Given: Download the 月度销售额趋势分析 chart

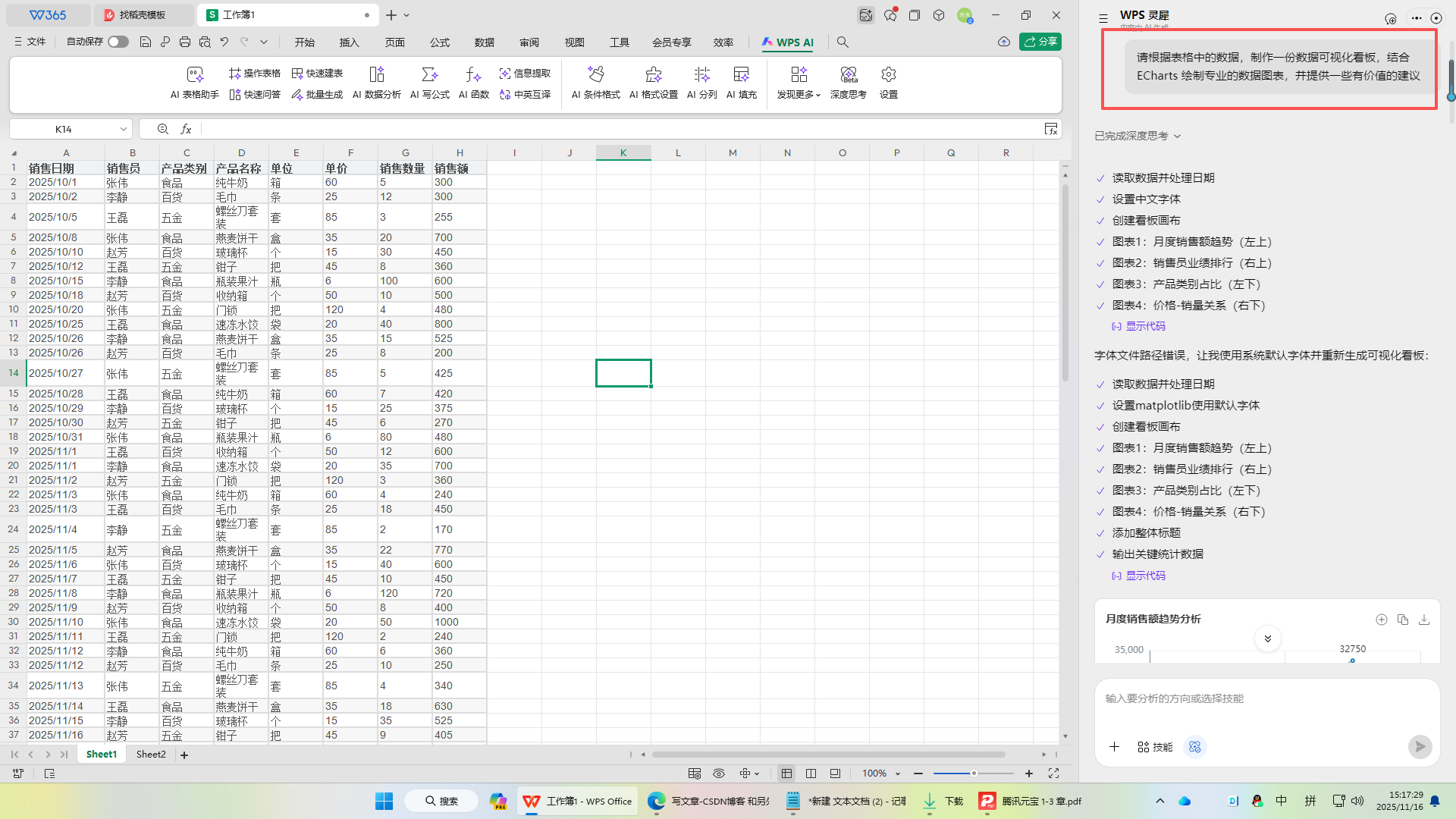Looking at the screenshot, I should [1424, 620].
